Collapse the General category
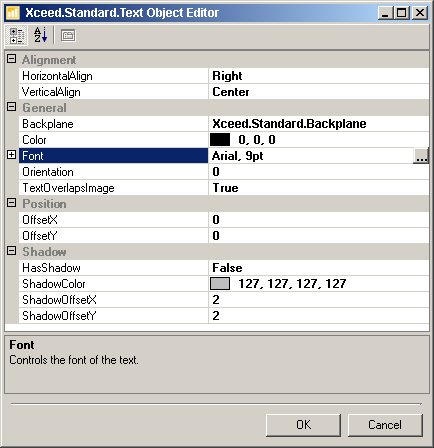 (12, 107)
